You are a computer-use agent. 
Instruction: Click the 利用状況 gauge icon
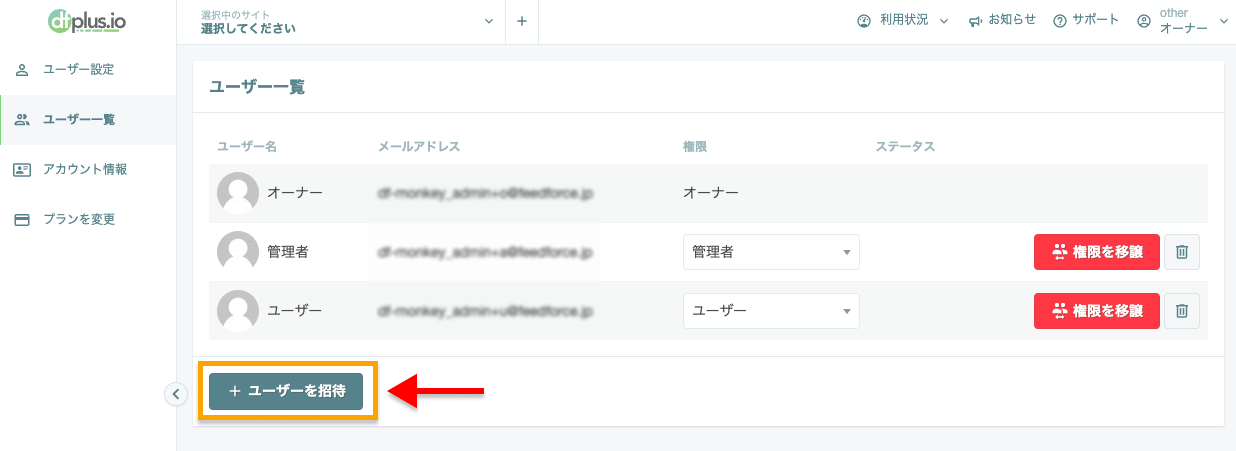click(x=864, y=21)
